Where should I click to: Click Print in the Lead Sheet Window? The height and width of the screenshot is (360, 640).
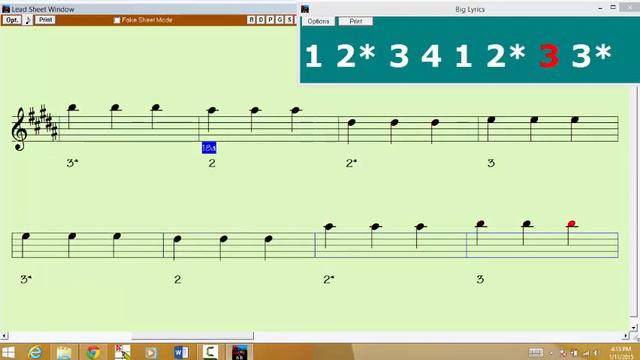(45, 20)
